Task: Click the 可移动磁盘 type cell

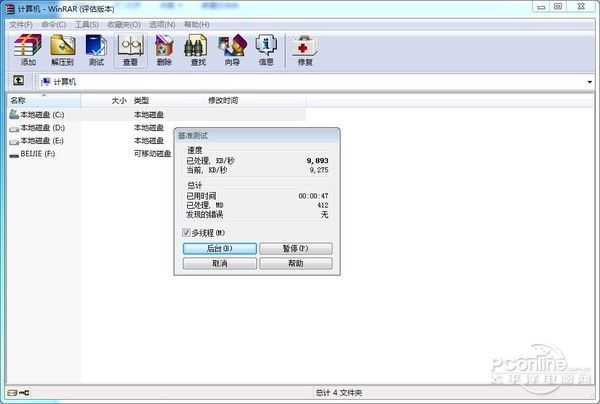Action: click(152, 154)
